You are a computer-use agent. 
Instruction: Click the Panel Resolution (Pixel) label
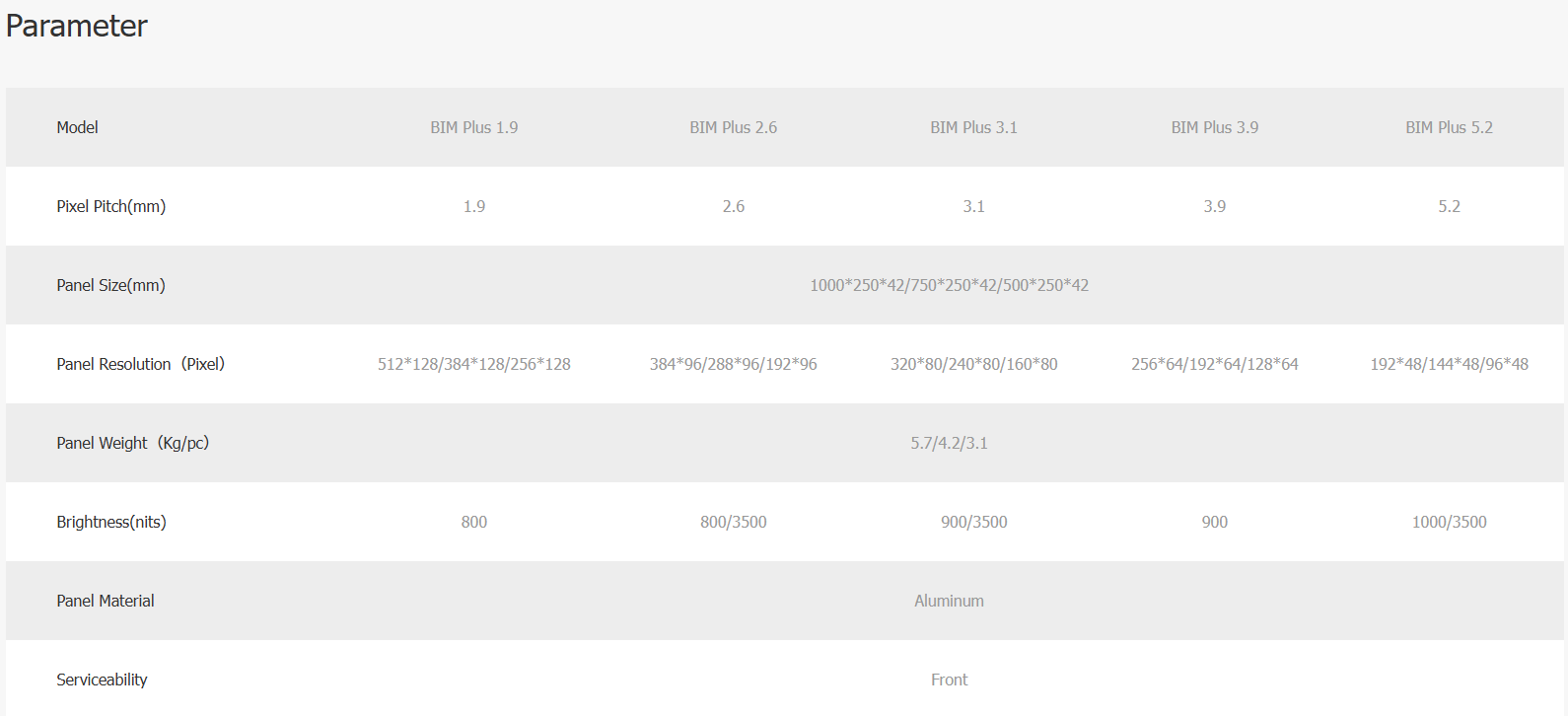tap(140, 364)
